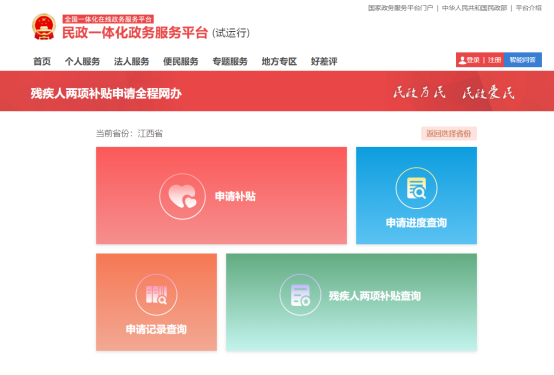
Task: Open the 好差评 page
Action: (x=324, y=61)
